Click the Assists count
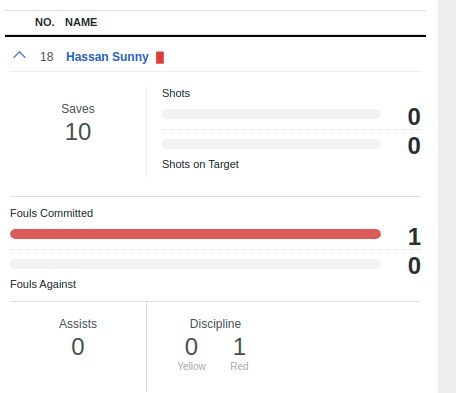Viewport: 456px width, 393px height. tap(78, 347)
